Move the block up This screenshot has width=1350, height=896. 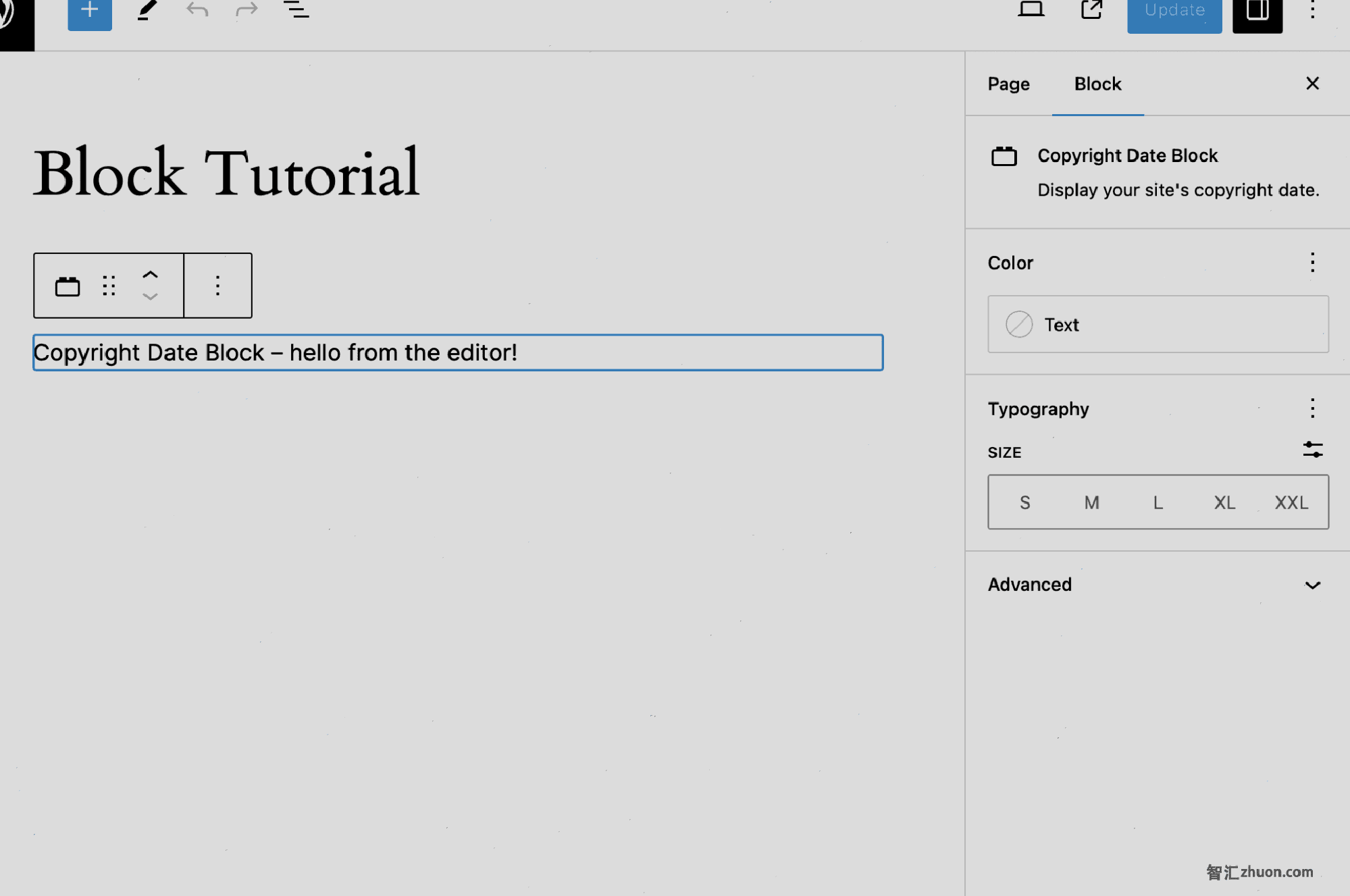pos(150,275)
